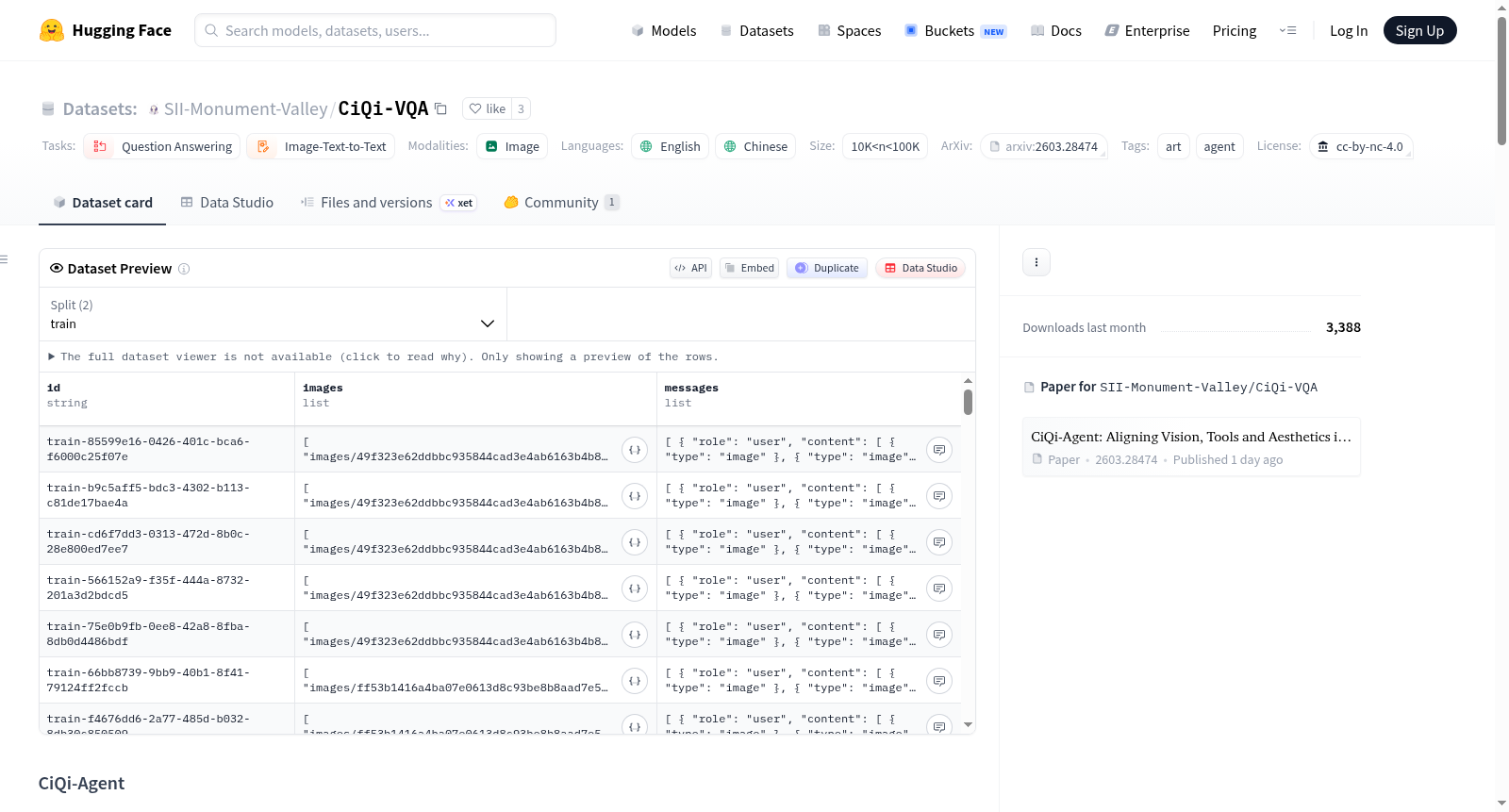Filter by Question Answering task tag
Screen dimensions: 1509x812
coord(161,146)
